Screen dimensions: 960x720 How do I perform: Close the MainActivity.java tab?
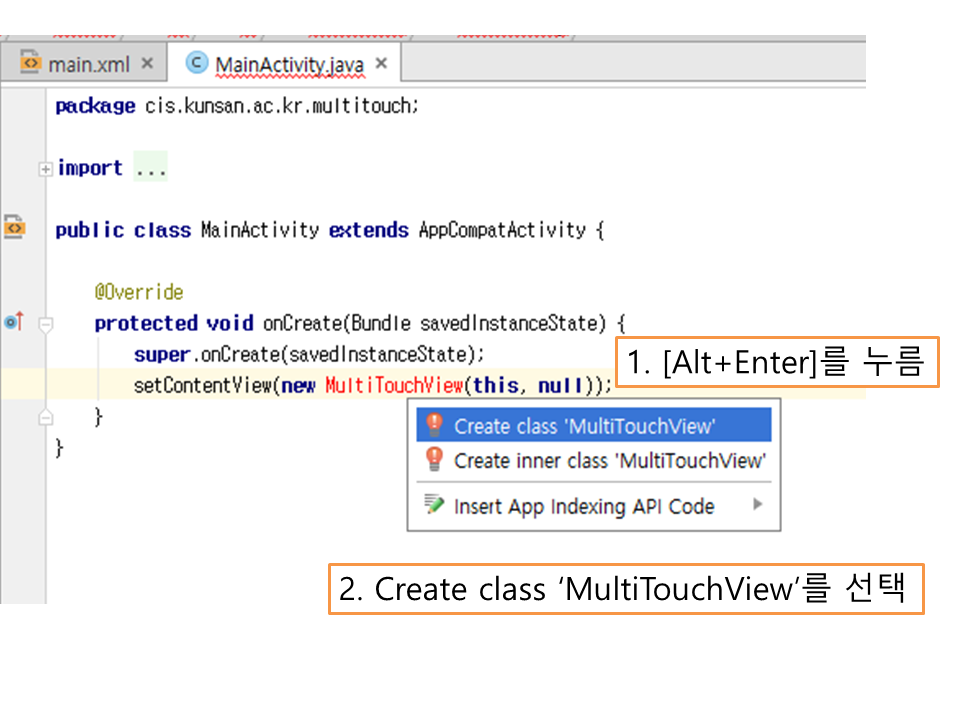coord(383,65)
